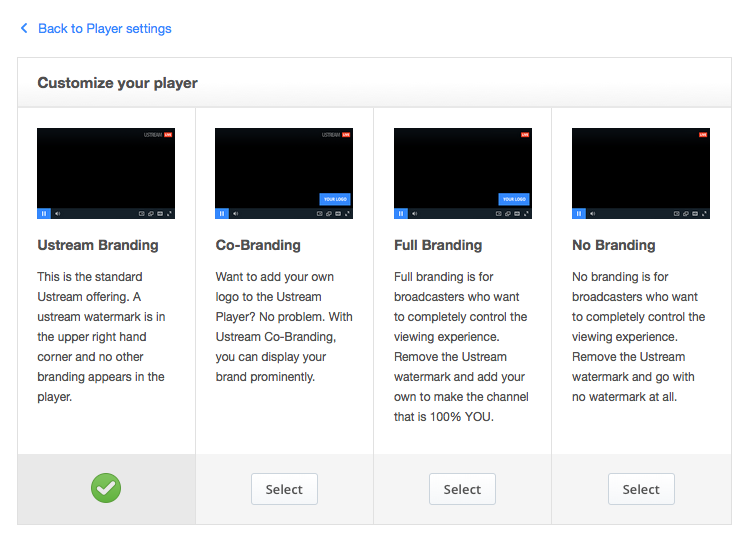Click the YOUR LOGO badge in Full Branding preview
The image size is (745, 535).
[514, 199]
